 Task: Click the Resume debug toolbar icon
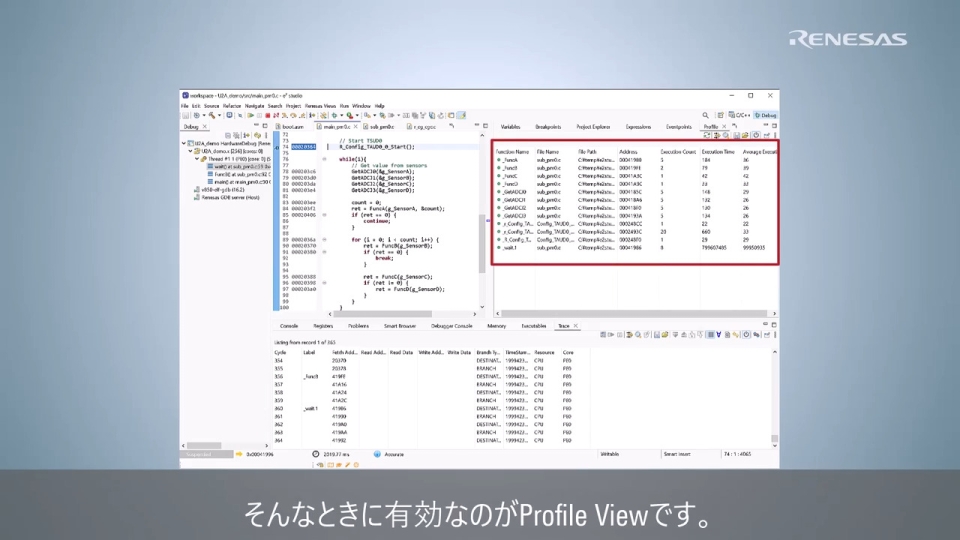pyautogui.click(x=251, y=115)
